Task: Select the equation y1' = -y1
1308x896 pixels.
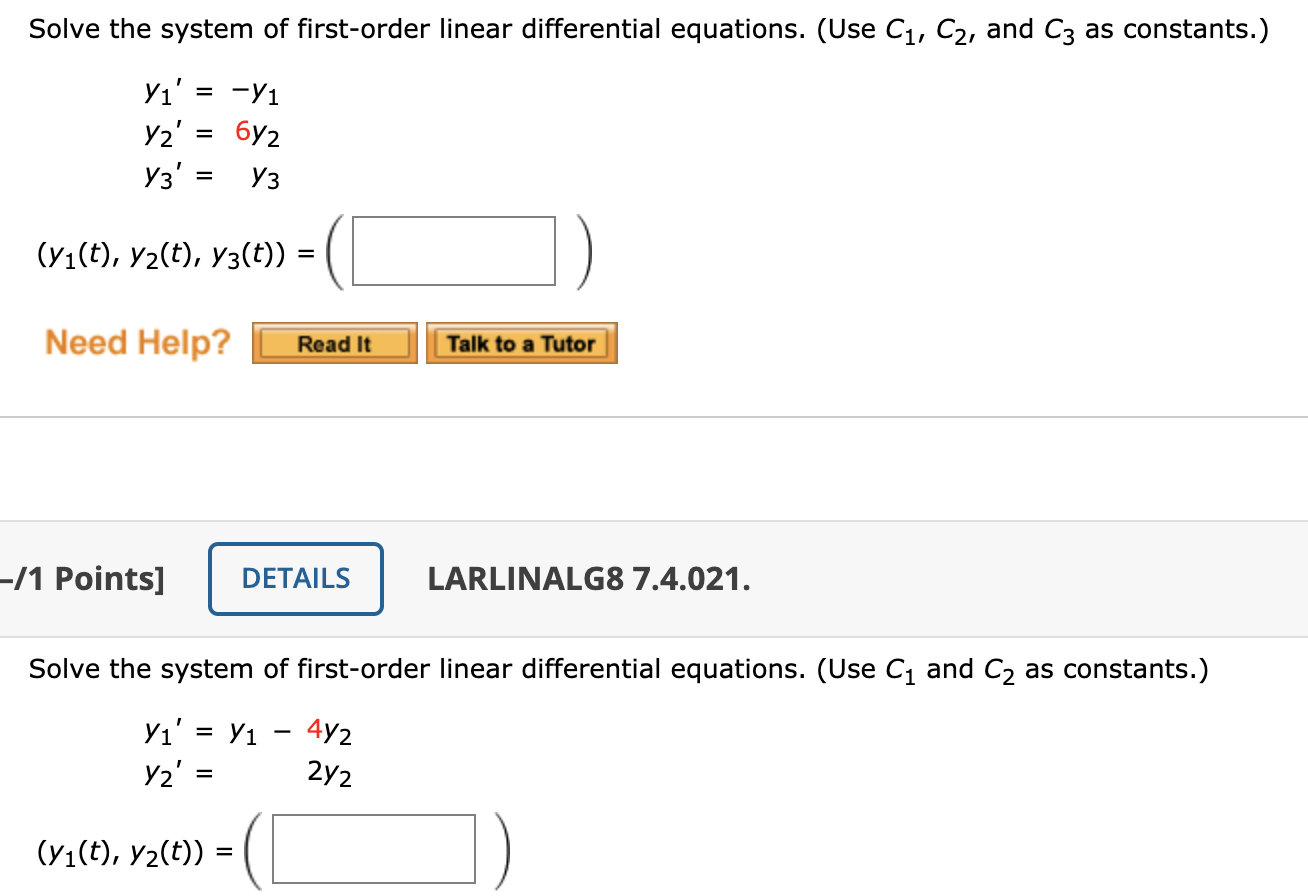Action: tap(212, 93)
